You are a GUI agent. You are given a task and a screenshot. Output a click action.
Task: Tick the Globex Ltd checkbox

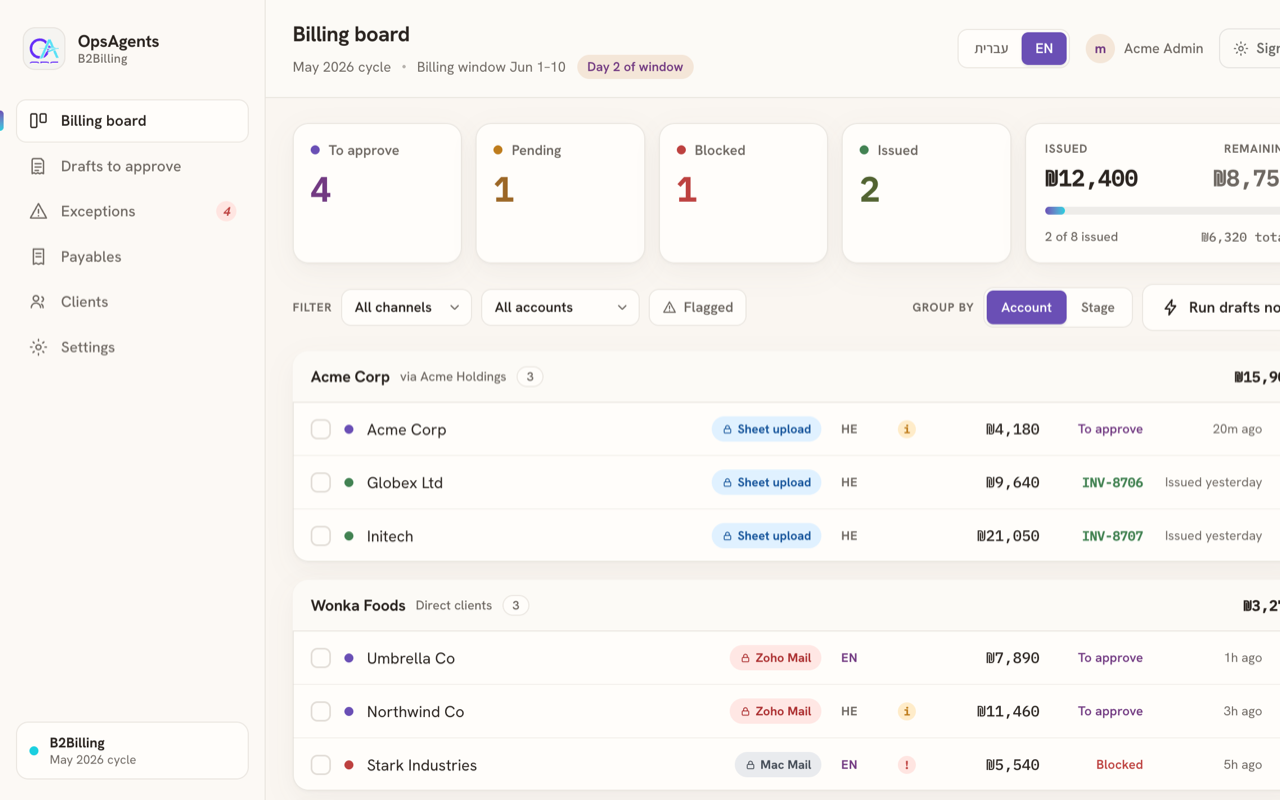tap(321, 482)
